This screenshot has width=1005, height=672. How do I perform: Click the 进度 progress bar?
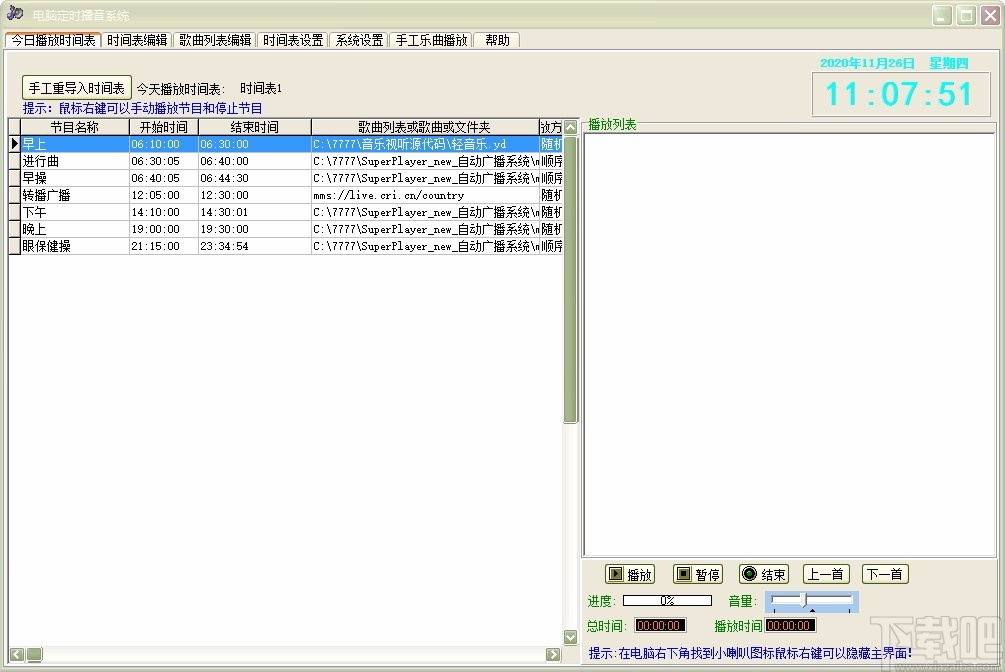click(x=667, y=600)
